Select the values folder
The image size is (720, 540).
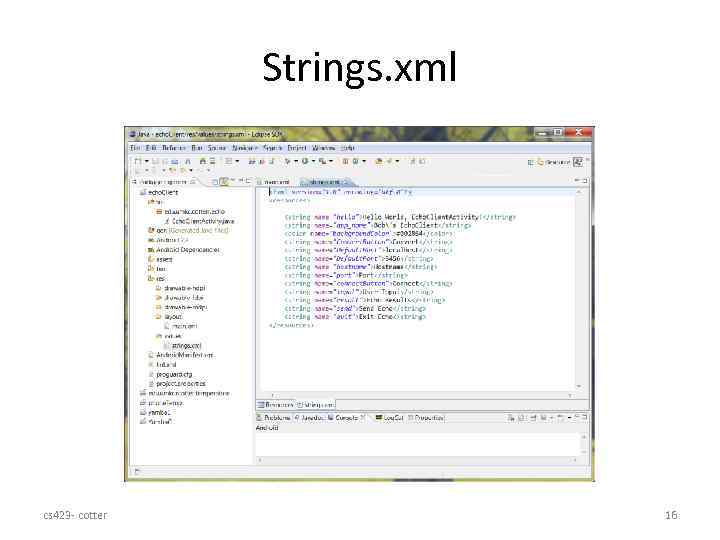[169, 336]
